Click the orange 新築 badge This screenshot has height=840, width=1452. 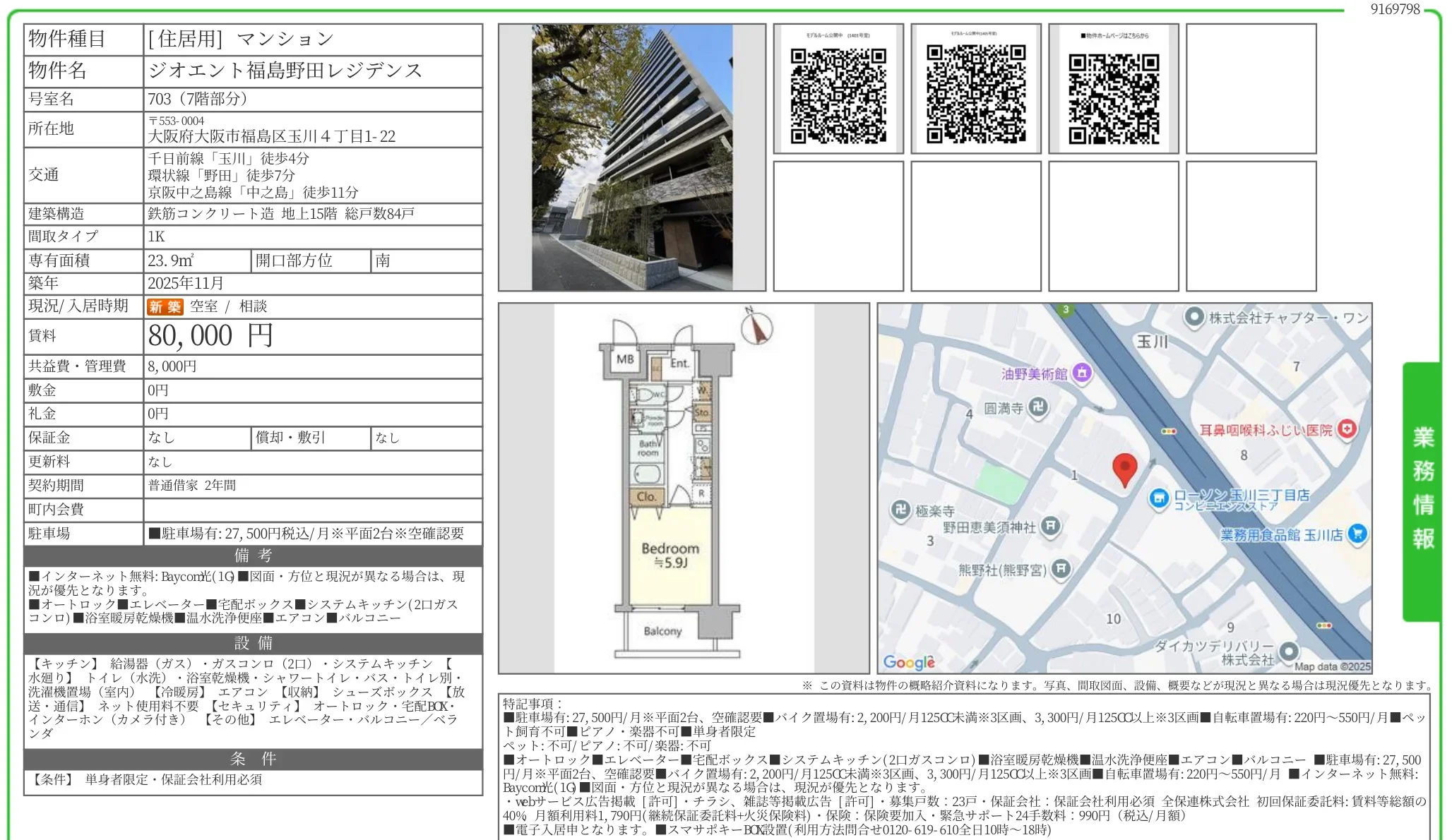[165, 306]
